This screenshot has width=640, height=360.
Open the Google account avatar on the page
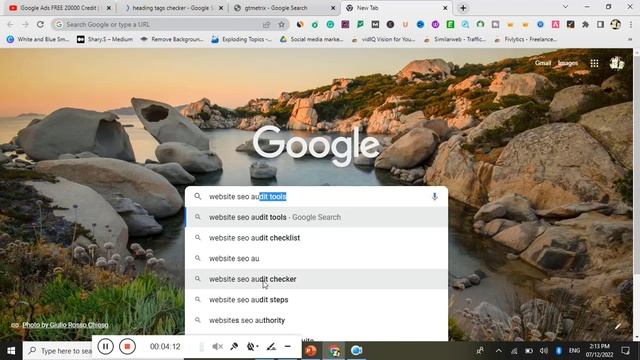[x=616, y=63]
